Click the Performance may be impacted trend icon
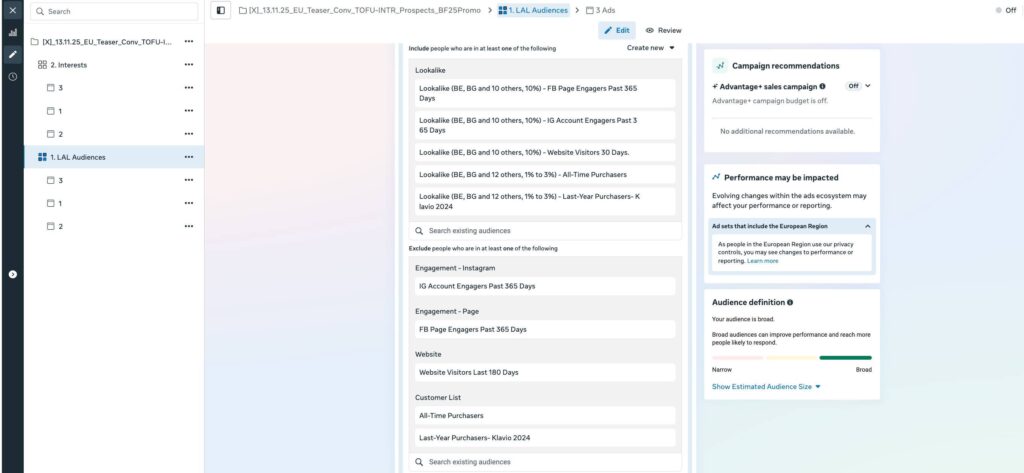 pos(716,177)
